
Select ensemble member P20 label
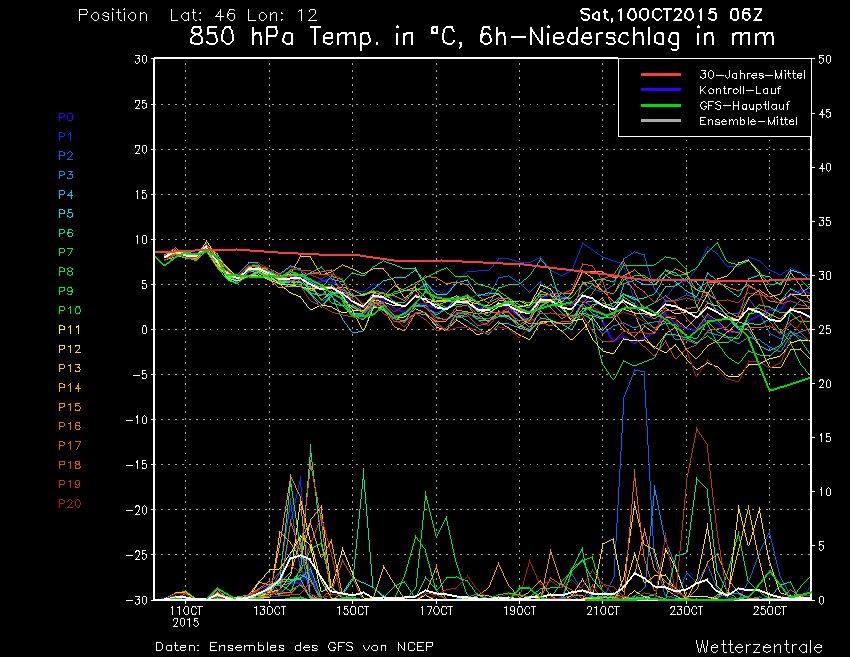[68, 503]
